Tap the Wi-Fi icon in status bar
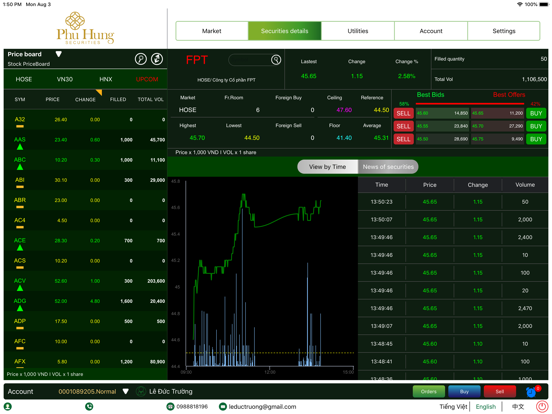The image size is (552, 414). (520, 4)
